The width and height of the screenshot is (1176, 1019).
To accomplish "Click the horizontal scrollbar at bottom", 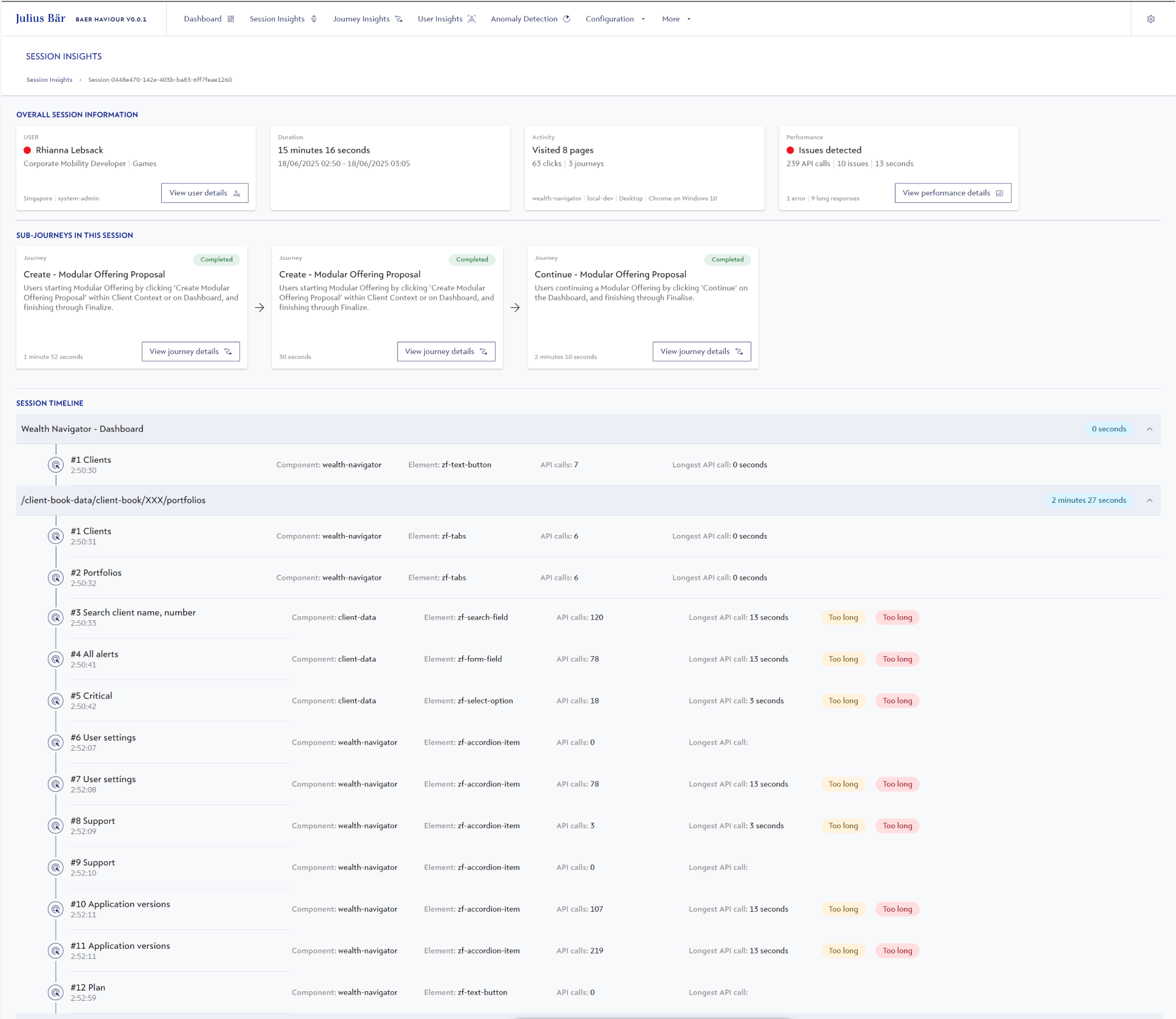I will (x=654, y=1017).
